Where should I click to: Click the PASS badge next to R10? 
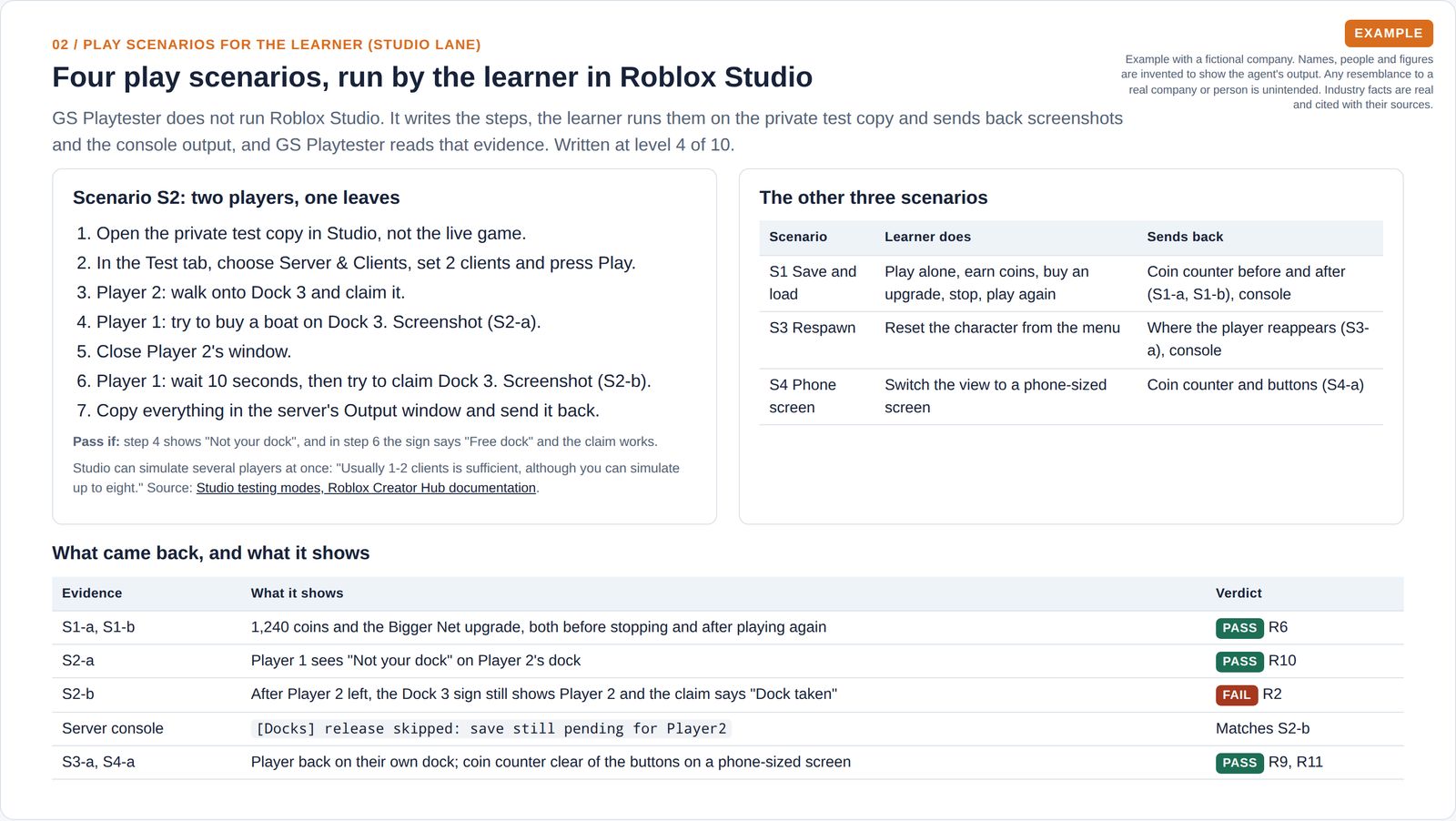(1239, 662)
